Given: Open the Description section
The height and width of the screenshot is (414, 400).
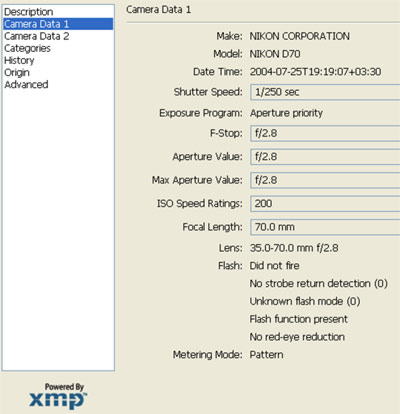Looking at the screenshot, I should pos(29,12).
